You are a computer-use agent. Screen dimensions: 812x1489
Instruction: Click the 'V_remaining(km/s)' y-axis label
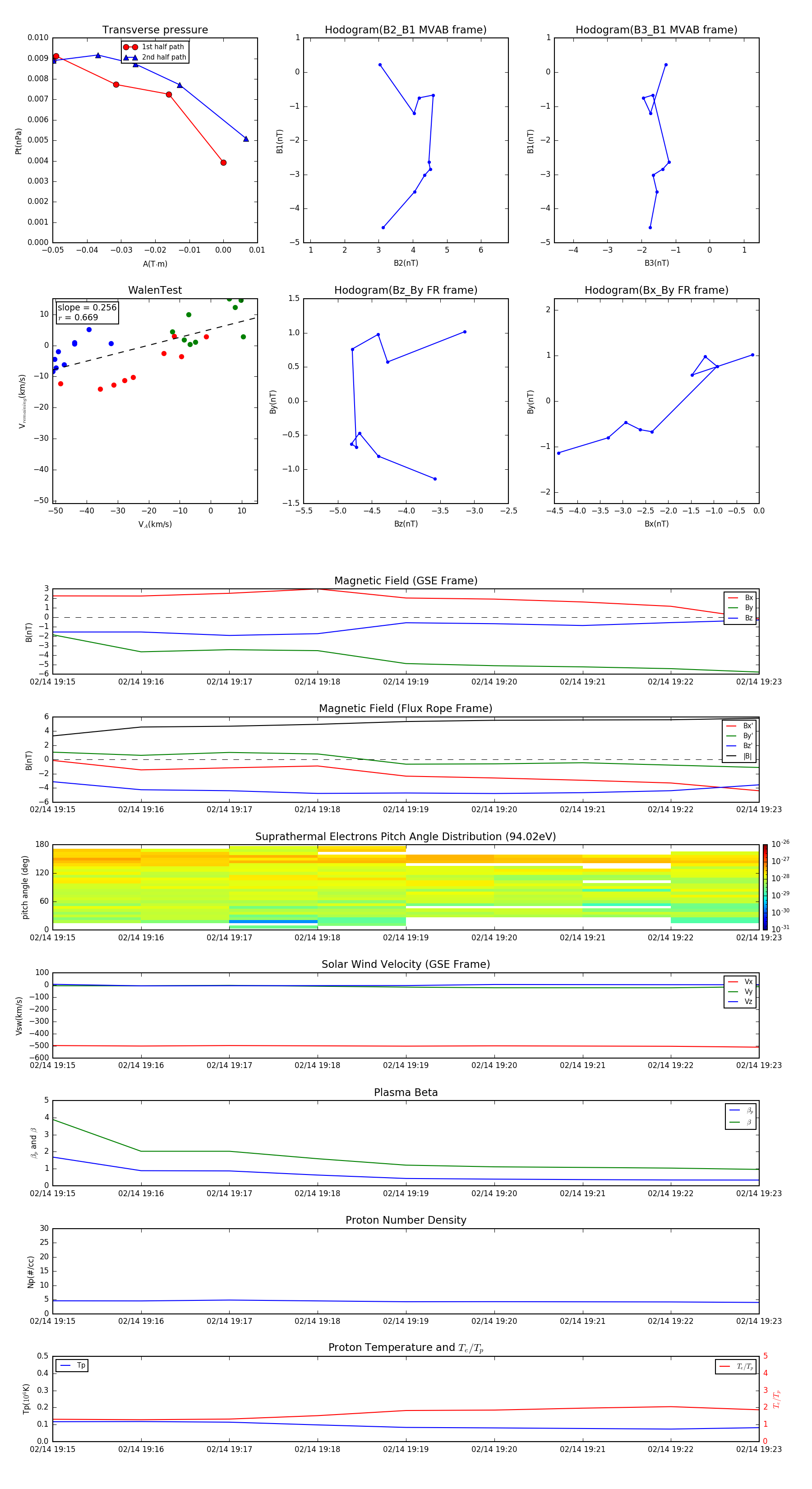(x=23, y=401)
